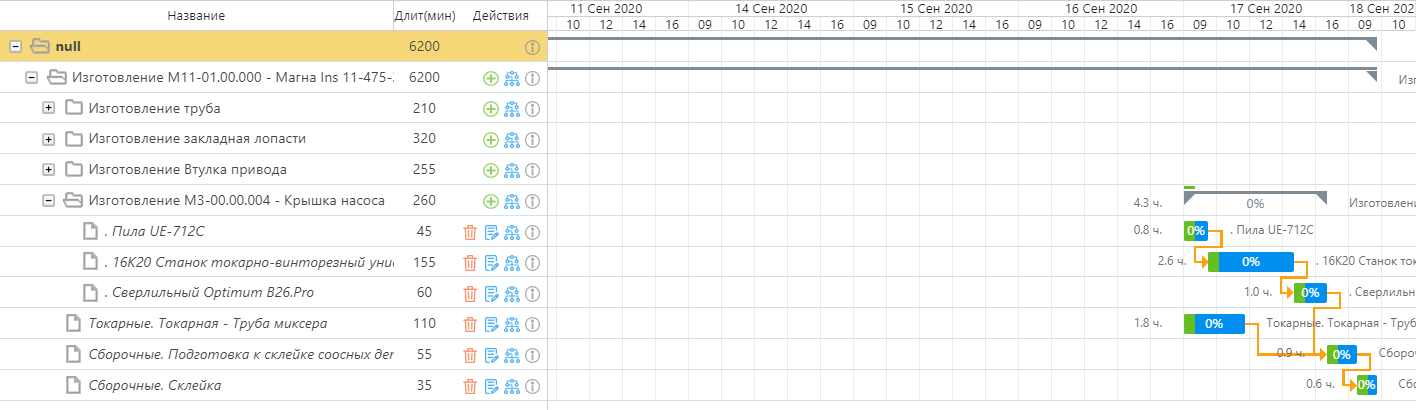Delete the Пила UE-712C operation
The image size is (1416, 410).
[470, 232]
